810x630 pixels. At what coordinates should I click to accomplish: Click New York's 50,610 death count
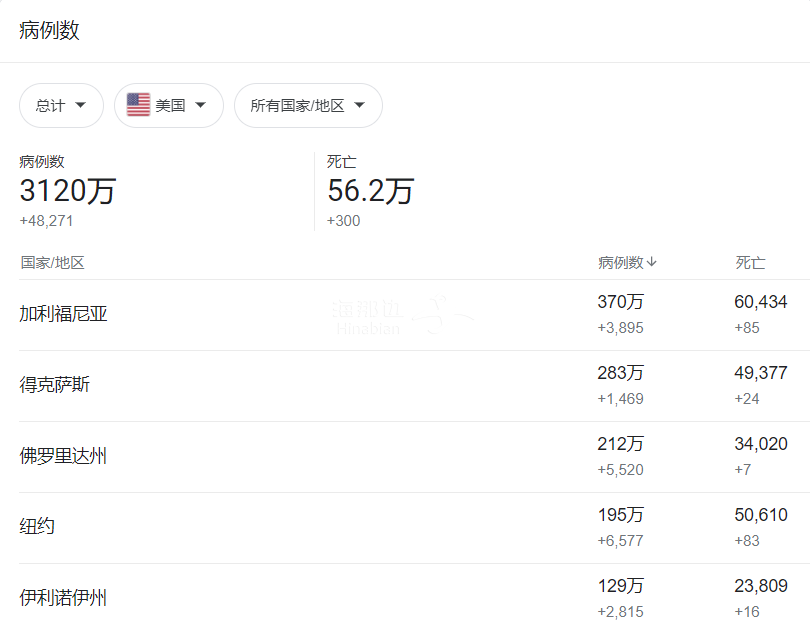[x=760, y=515]
